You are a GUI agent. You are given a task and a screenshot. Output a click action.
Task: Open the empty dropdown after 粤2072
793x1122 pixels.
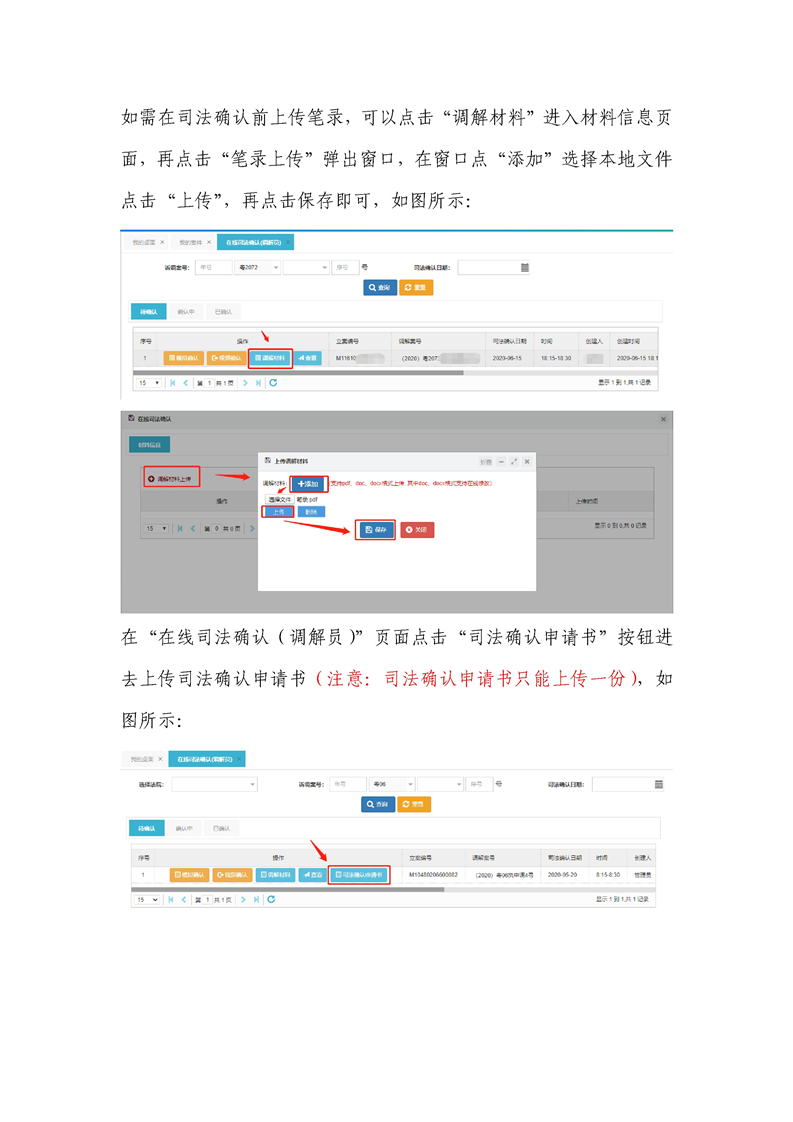coord(306,268)
